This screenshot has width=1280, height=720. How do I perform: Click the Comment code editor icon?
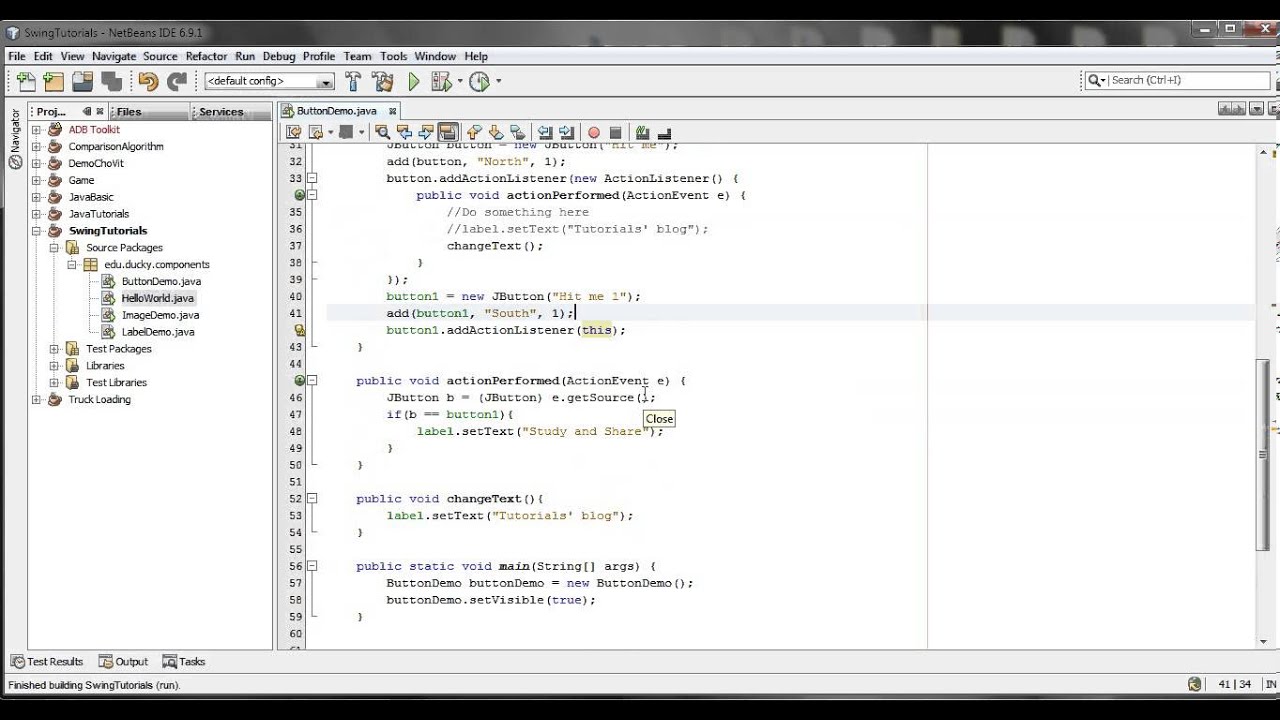coord(642,132)
